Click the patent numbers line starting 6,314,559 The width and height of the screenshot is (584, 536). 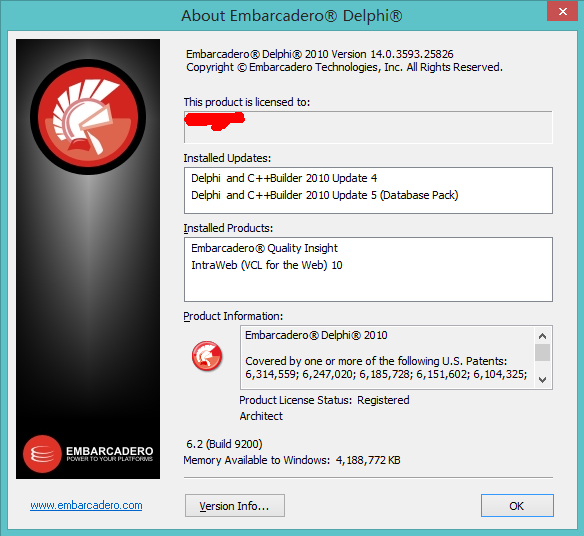coord(386,374)
